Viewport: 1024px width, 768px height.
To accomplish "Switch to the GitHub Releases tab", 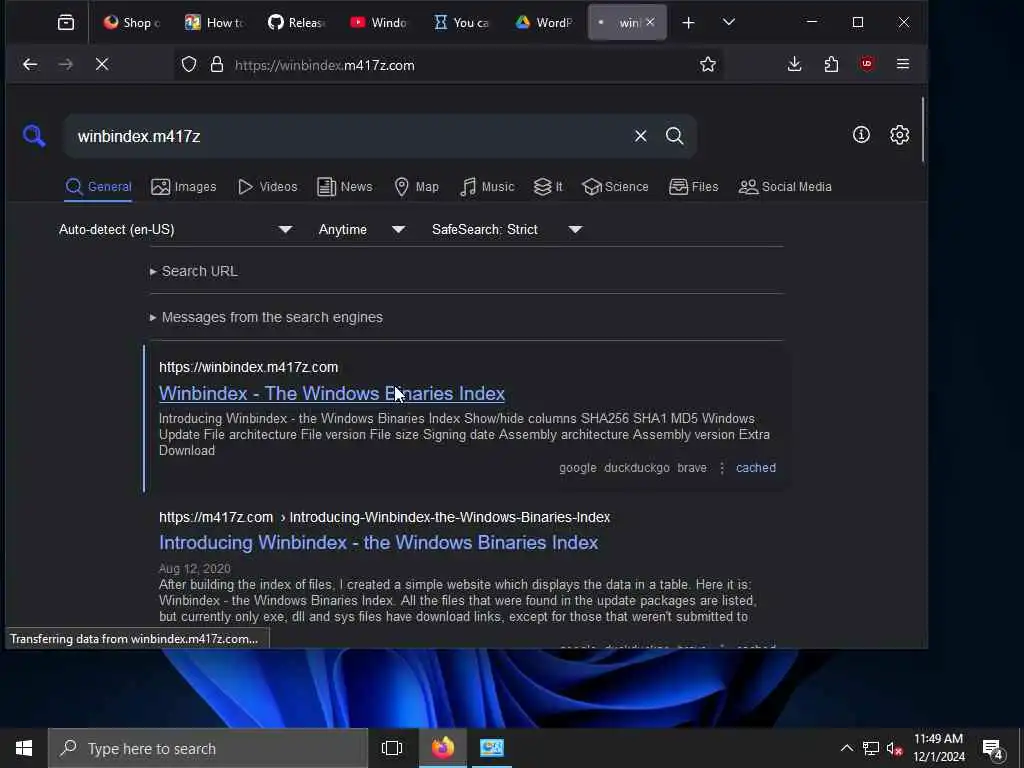I will (x=296, y=23).
